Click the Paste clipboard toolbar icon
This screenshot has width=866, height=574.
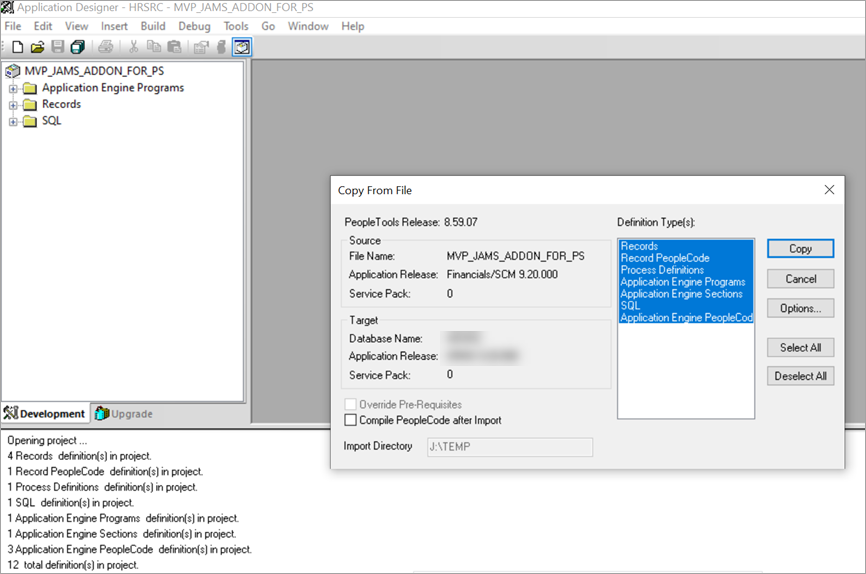(174, 47)
